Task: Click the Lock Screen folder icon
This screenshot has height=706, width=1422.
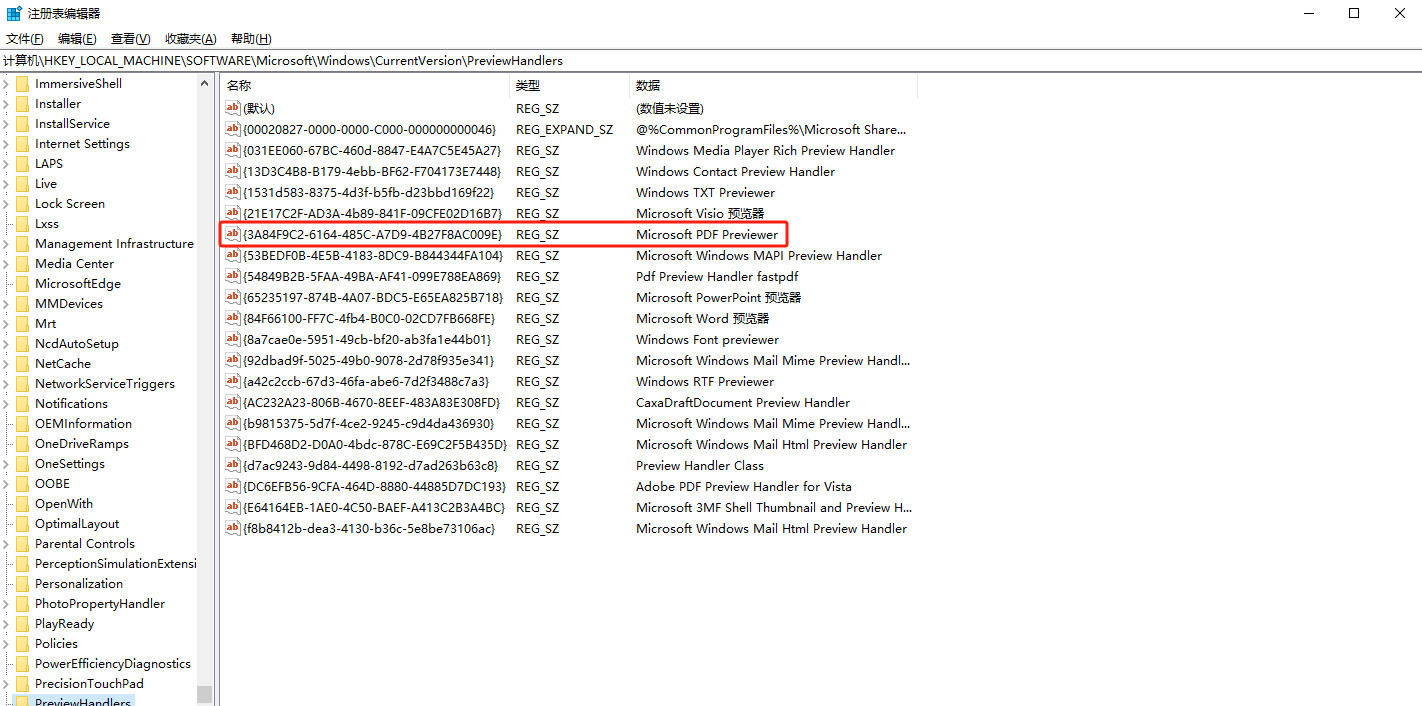Action: pyautogui.click(x=23, y=204)
